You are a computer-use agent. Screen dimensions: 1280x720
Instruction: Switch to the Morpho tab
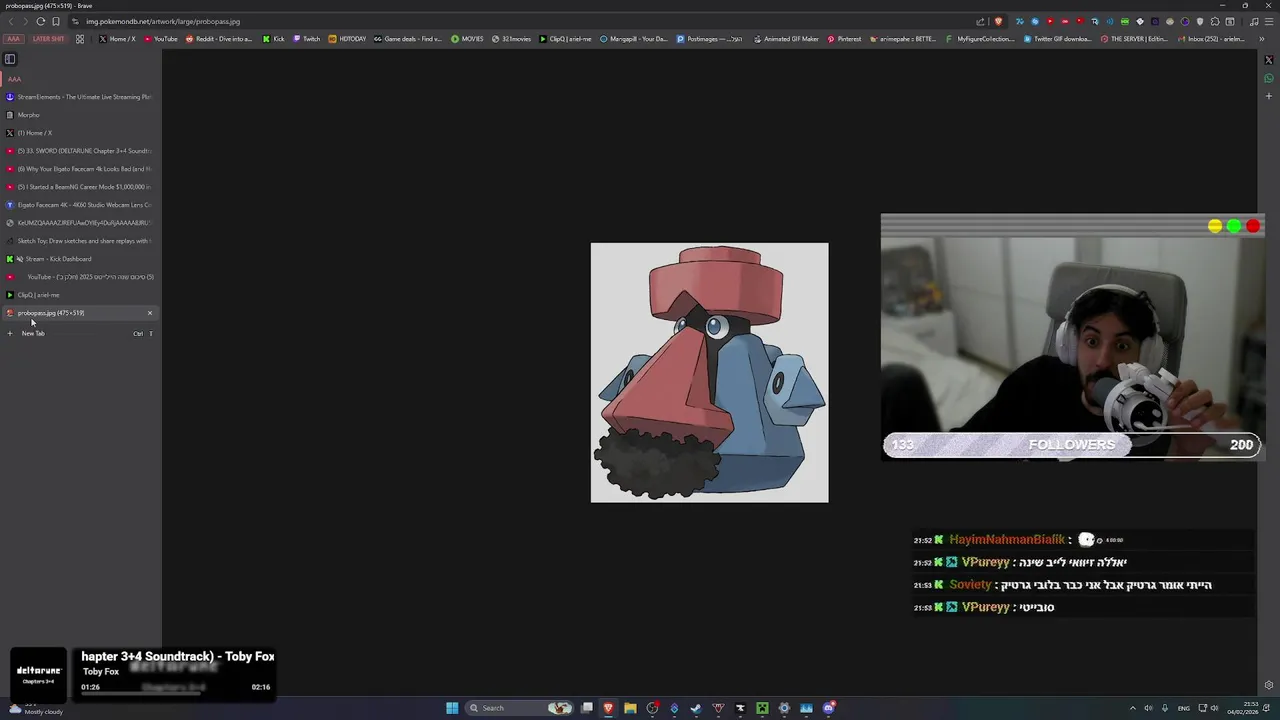[x=80, y=115]
